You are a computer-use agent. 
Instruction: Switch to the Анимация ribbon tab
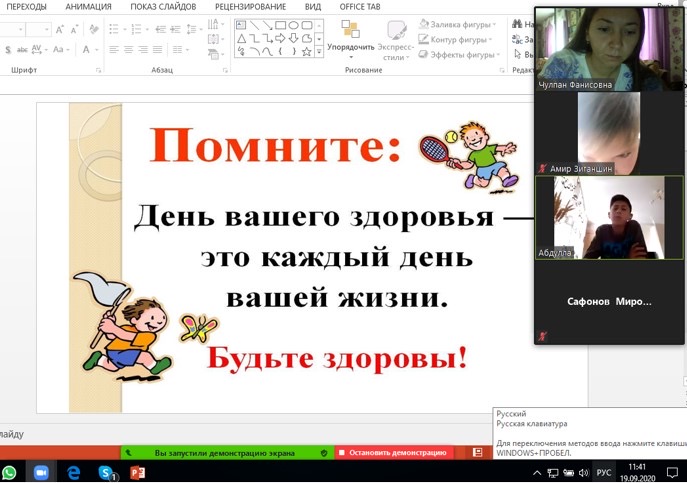point(88,6)
